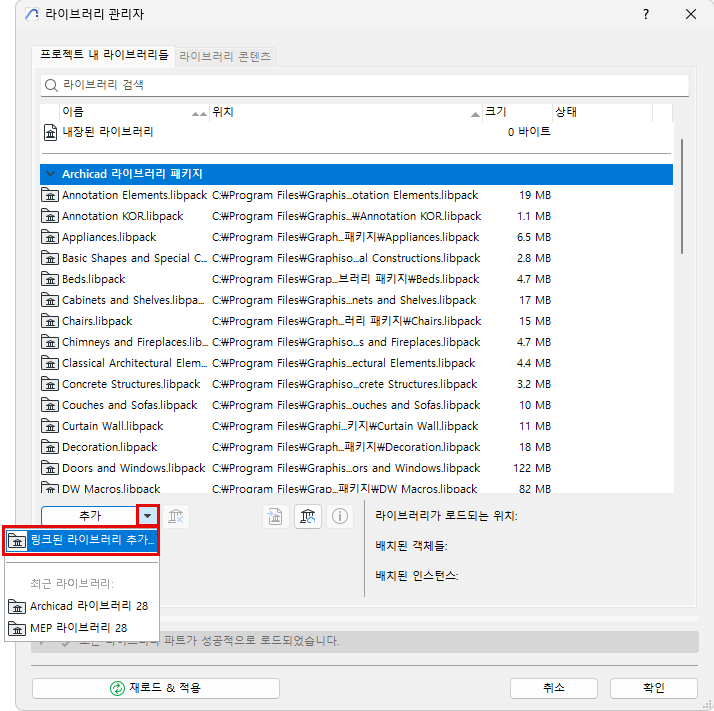Sort by 상태 column header

[602, 112]
